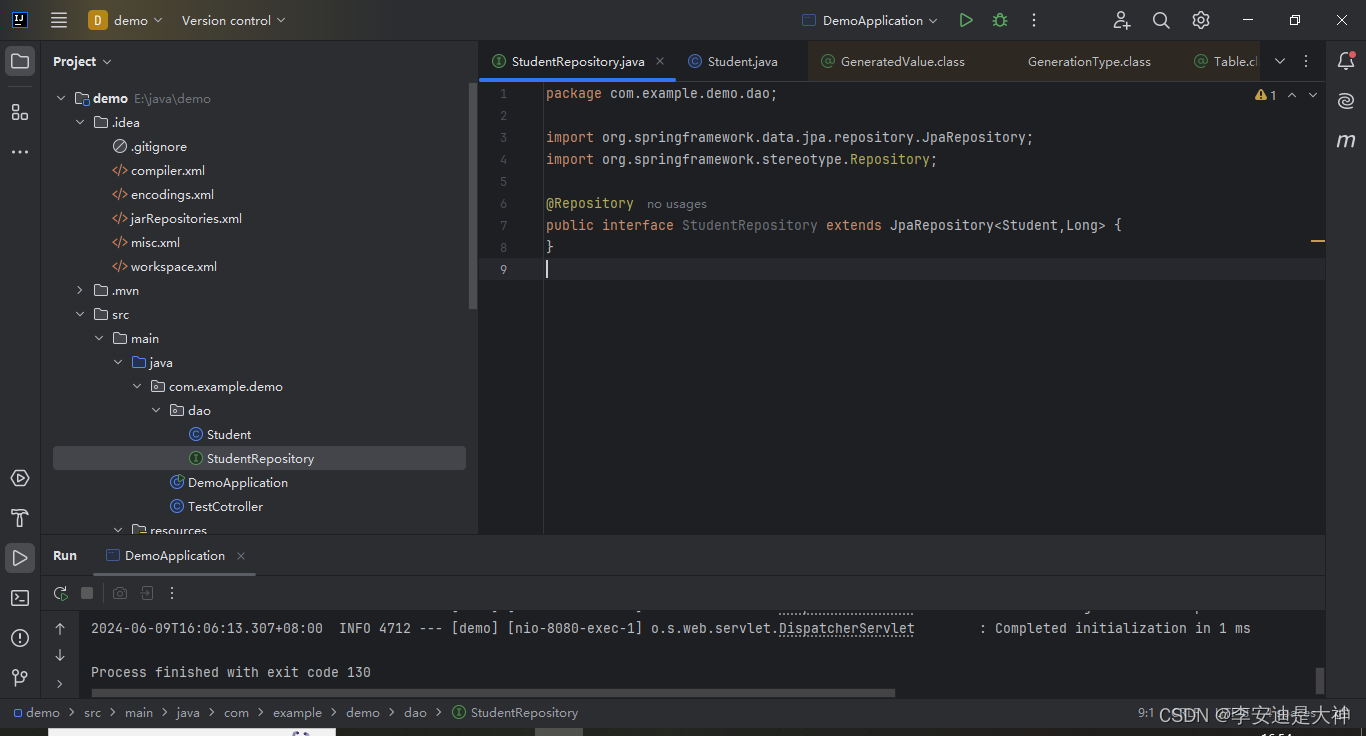Screen dimensions: 1366x736
Task: Open the Build hammer tool window
Action: [x=20, y=518]
